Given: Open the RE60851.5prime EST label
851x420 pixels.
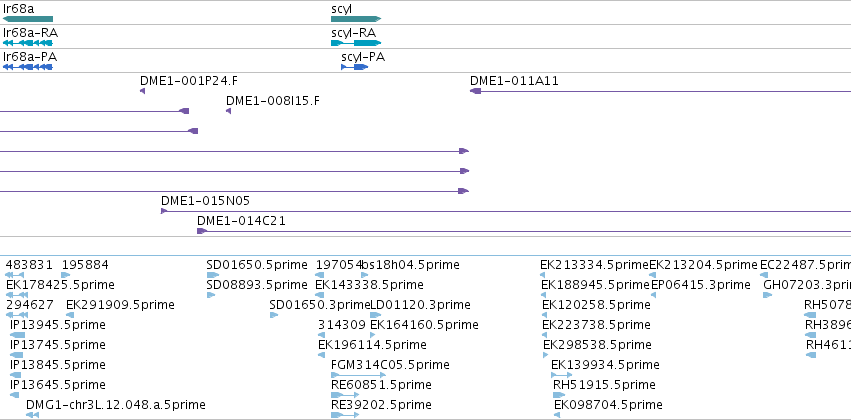Looking at the screenshot, I should (382, 385).
